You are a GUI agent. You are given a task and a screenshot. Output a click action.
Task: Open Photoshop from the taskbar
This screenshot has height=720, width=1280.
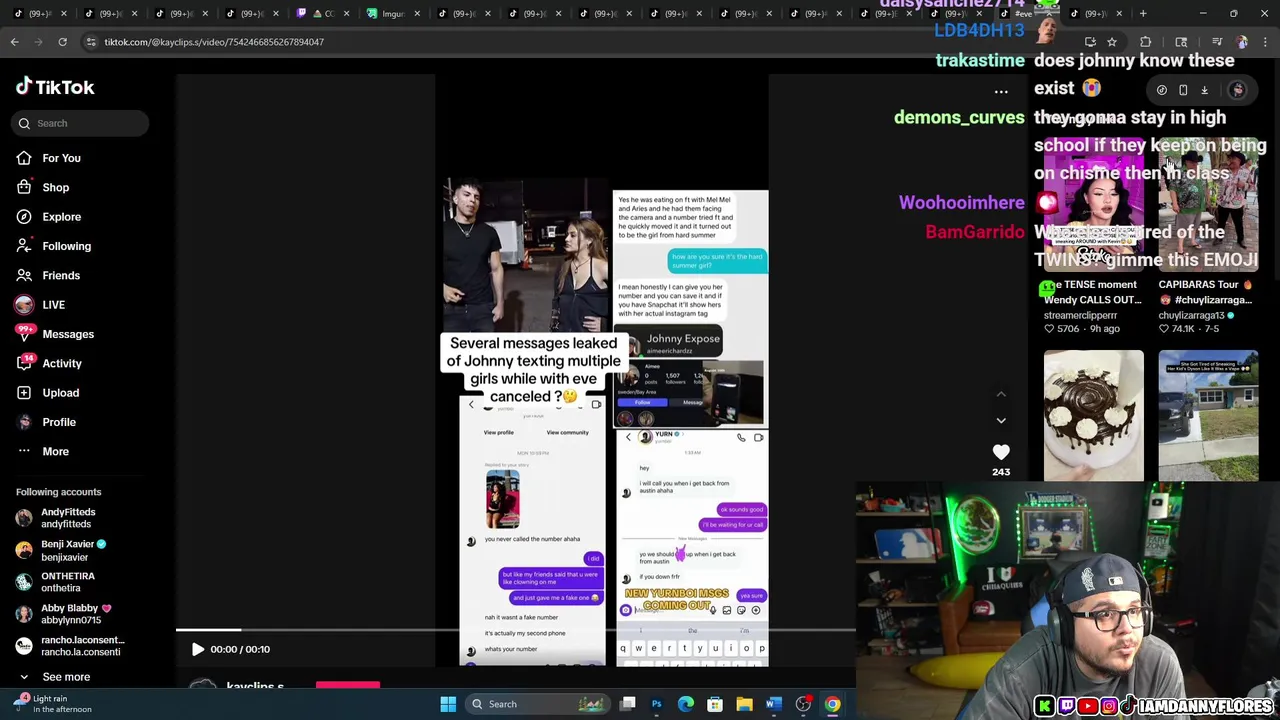click(657, 704)
